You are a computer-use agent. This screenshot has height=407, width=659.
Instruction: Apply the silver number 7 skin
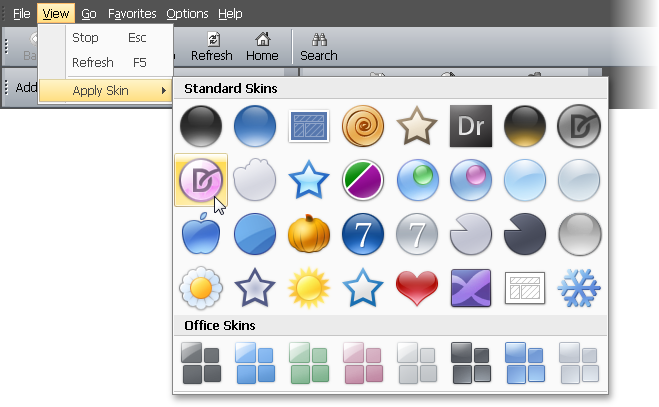click(x=417, y=234)
